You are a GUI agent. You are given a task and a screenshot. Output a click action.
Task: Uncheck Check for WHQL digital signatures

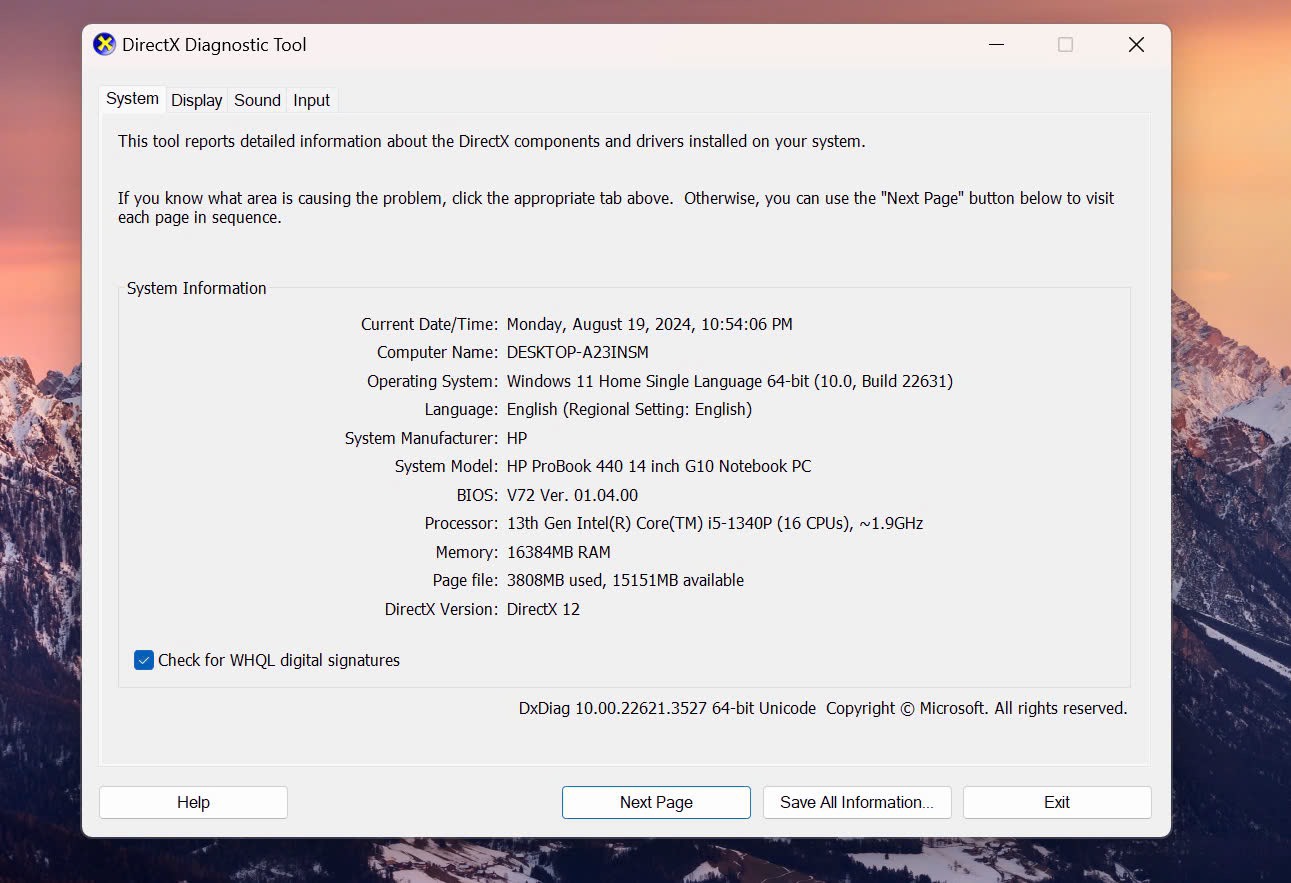tap(144, 660)
